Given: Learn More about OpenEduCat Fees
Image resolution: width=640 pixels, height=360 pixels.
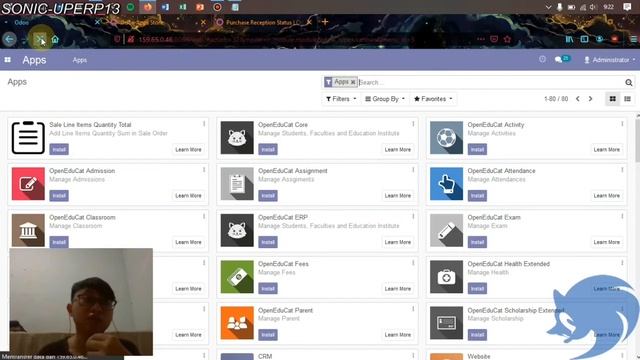Looking at the screenshot, I should tap(398, 289).
